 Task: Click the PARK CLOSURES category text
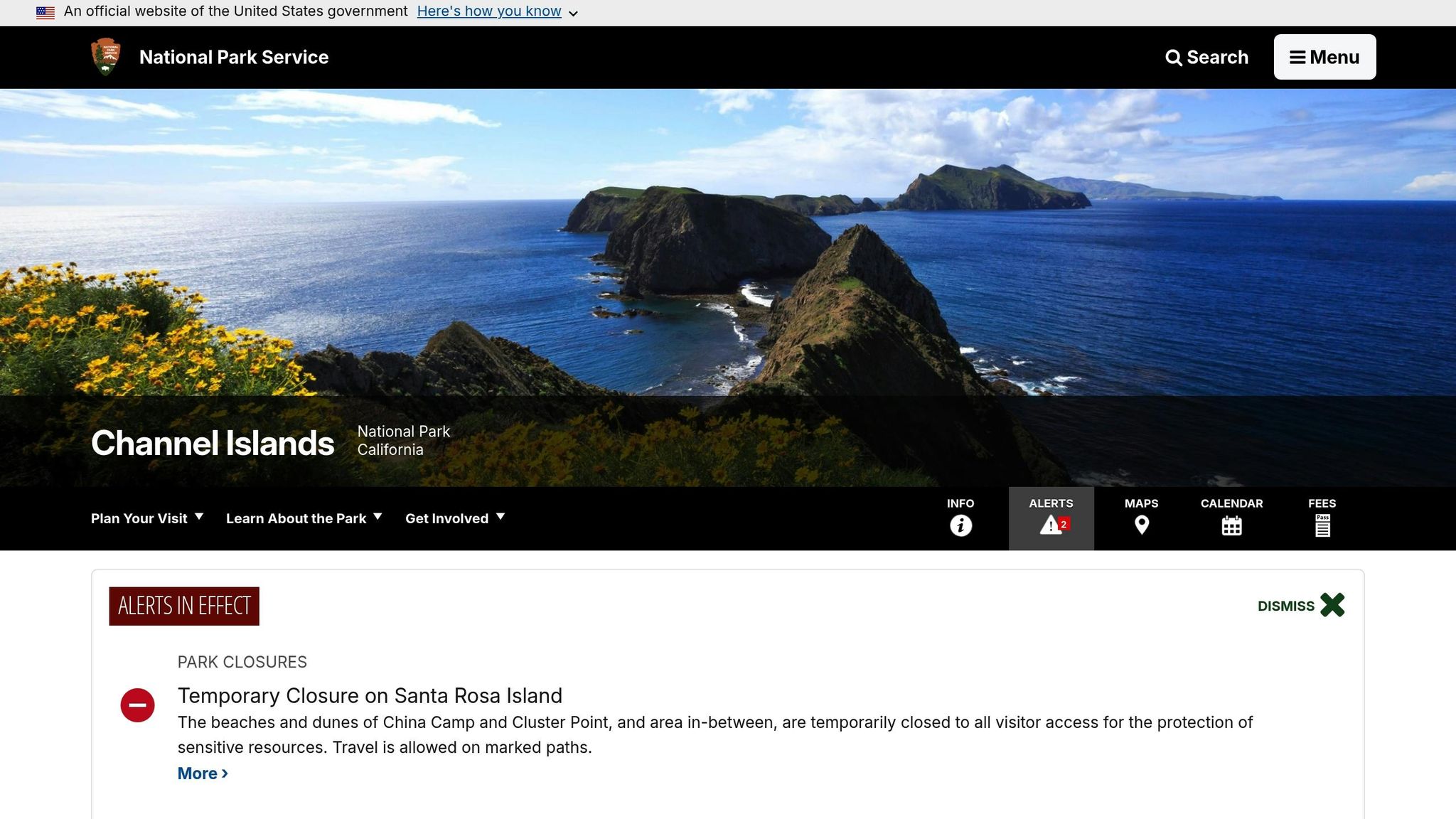pos(242,662)
